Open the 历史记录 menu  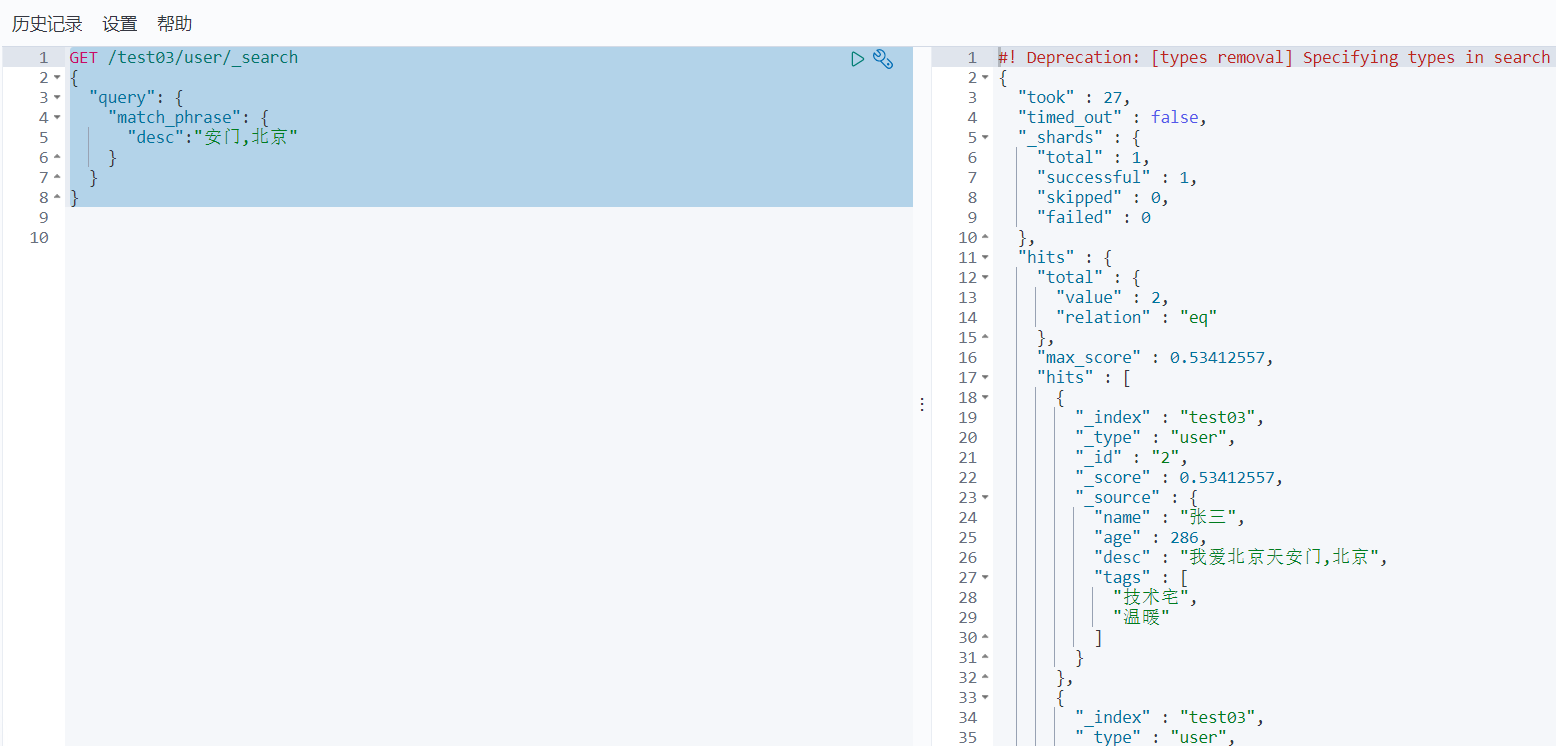[x=47, y=23]
